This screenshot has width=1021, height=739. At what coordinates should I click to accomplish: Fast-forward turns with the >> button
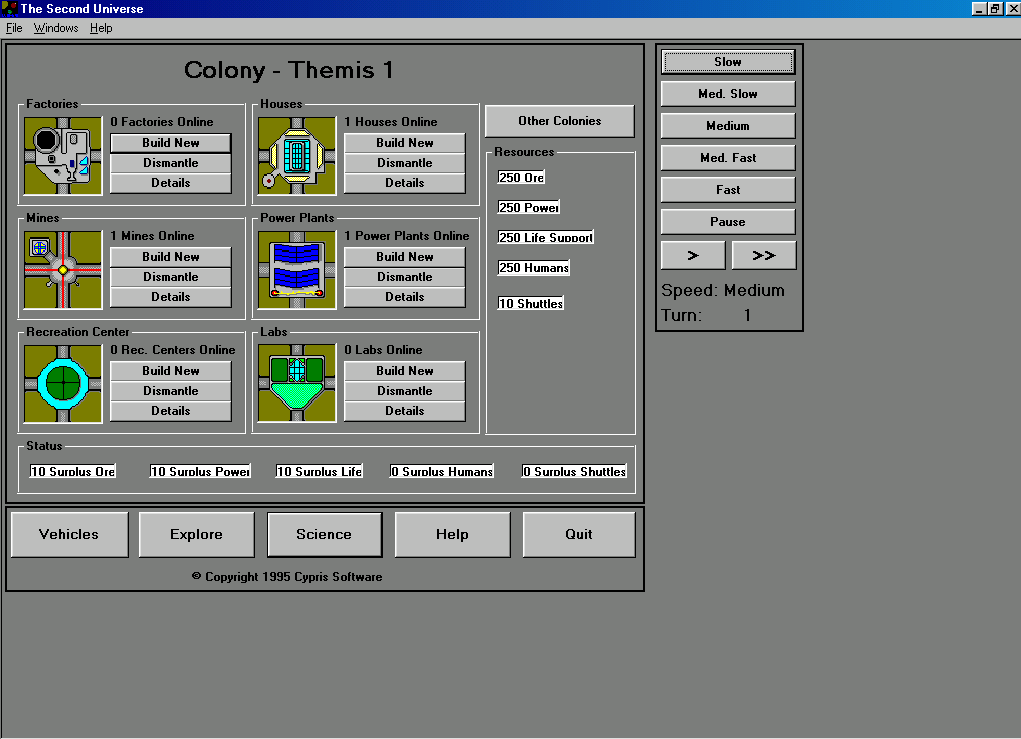click(x=764, y=255)
